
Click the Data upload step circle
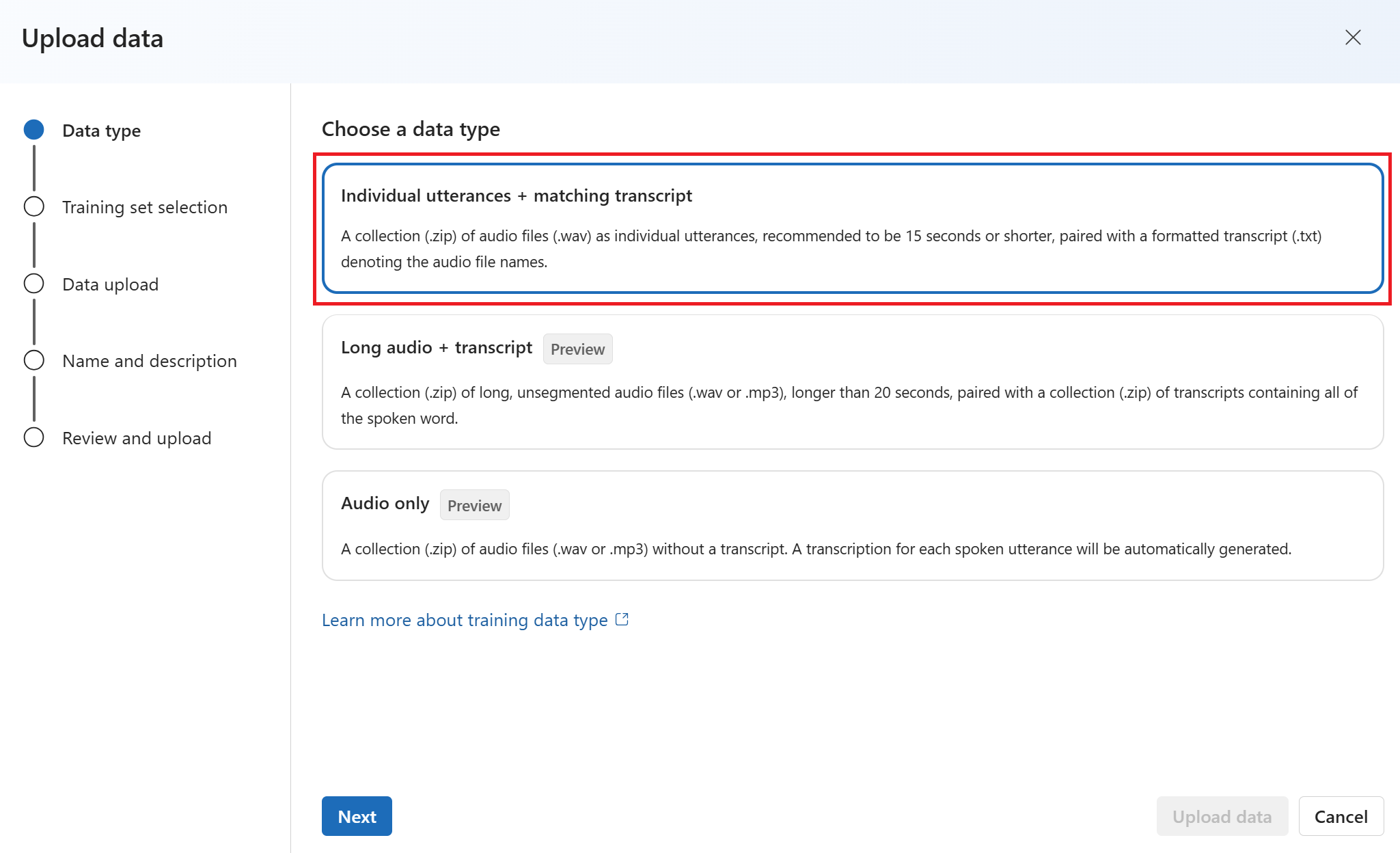point(33,284)
